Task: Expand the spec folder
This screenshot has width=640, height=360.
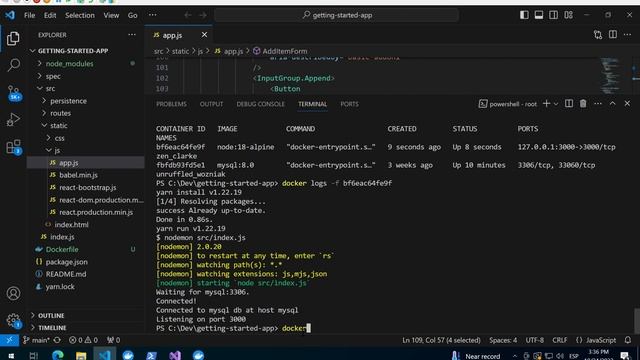Action: point(53,76)
